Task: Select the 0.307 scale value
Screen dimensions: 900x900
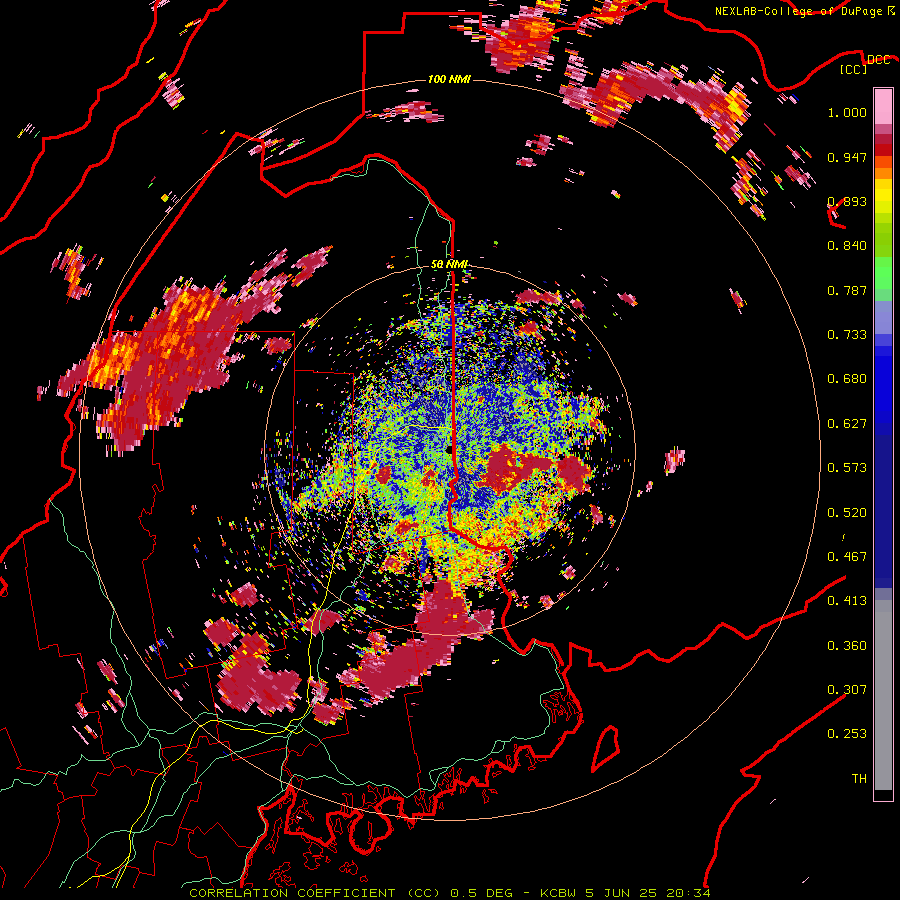Action: tap(847, 690)
